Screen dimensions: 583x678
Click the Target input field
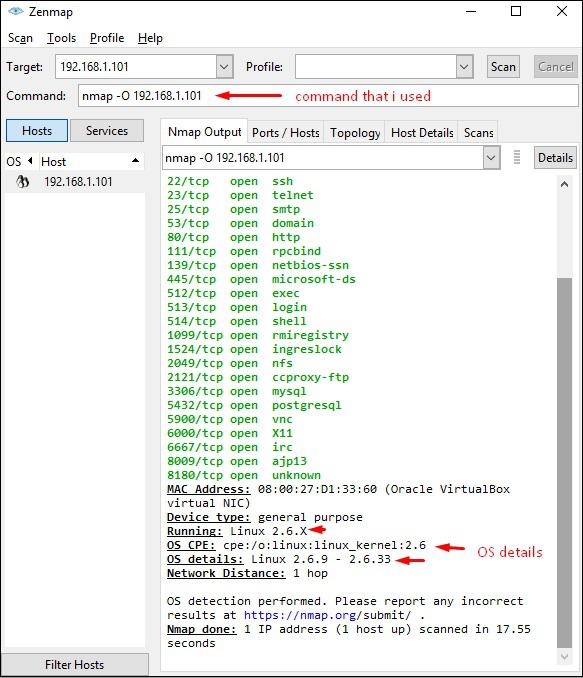click(136, 67)
